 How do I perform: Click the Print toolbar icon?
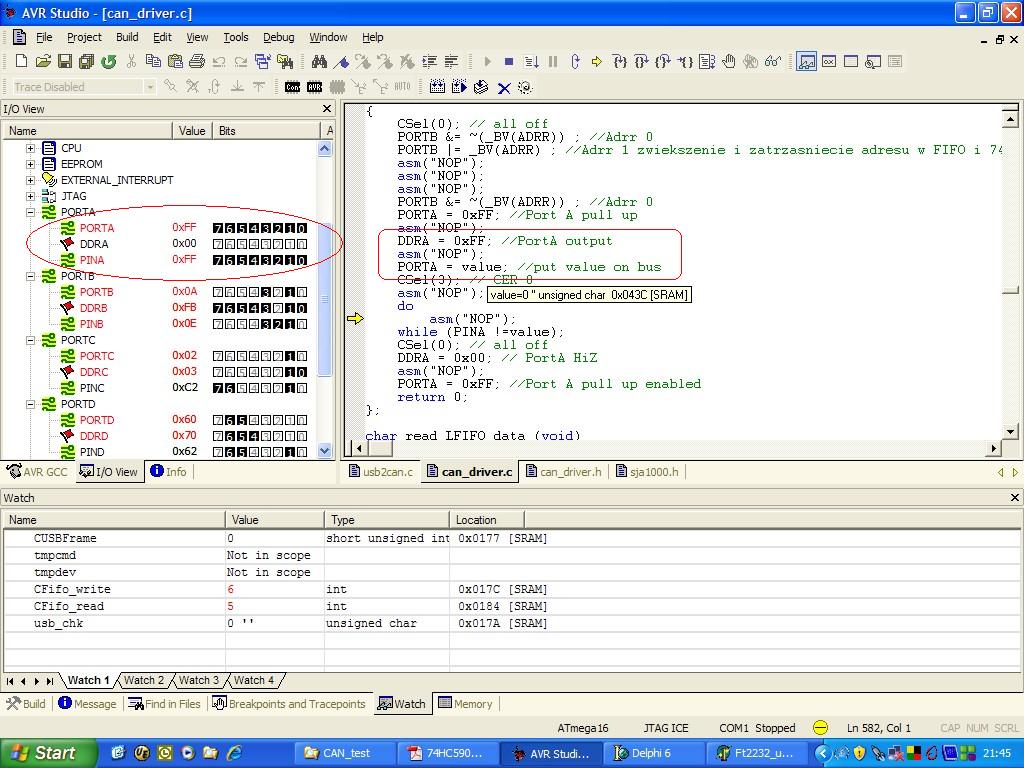coord(197,62)
